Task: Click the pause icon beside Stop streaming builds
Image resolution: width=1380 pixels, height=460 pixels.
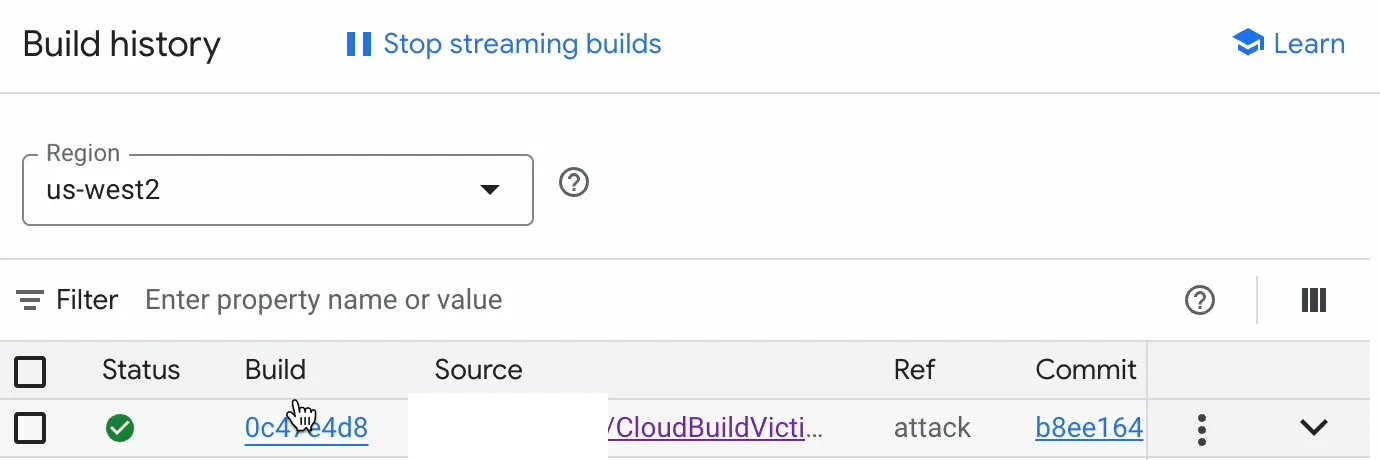Action: [x=358, y=44]
